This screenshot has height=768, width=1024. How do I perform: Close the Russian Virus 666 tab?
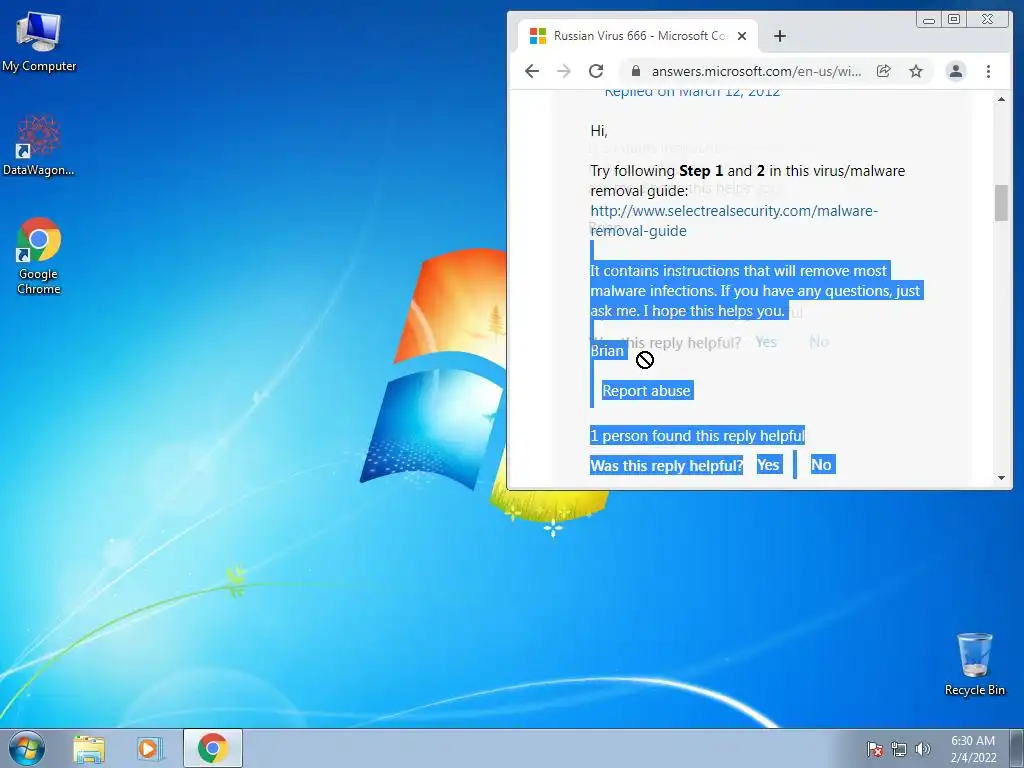742,36
